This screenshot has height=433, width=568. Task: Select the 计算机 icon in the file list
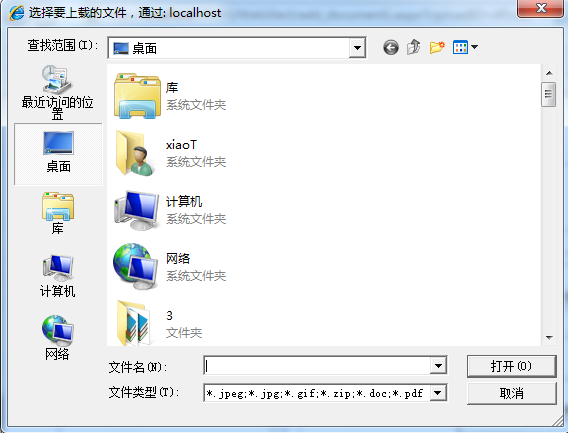136,210
